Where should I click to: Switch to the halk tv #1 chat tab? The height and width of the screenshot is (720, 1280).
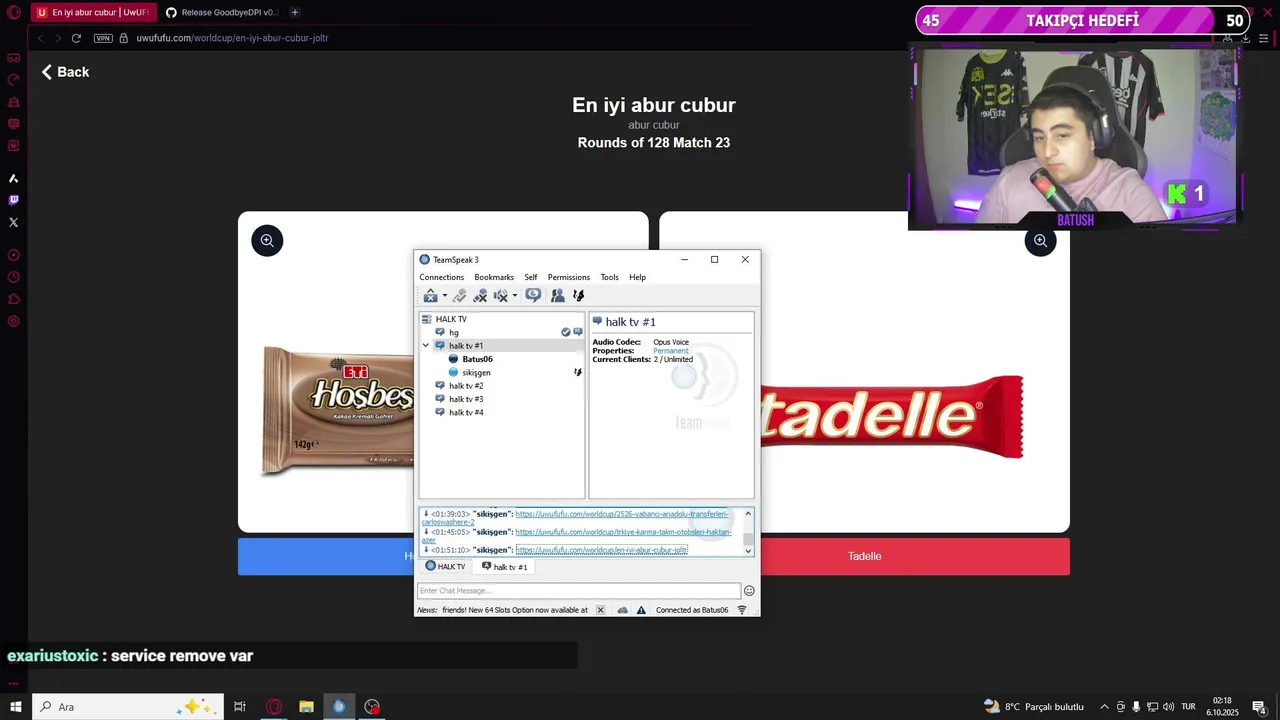pos(505,566)
